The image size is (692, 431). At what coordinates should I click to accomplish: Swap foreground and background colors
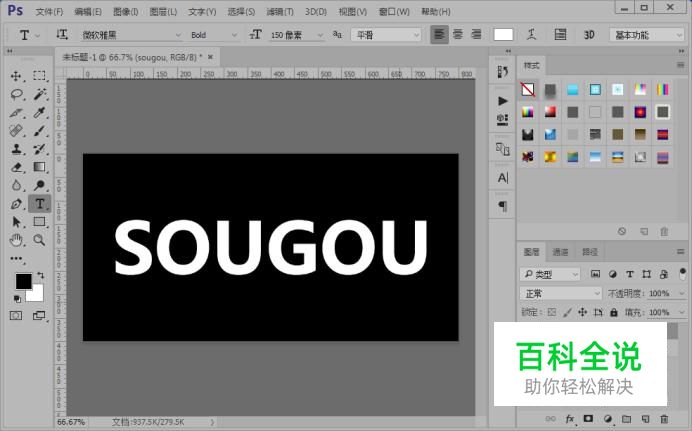tap(41, 275)
